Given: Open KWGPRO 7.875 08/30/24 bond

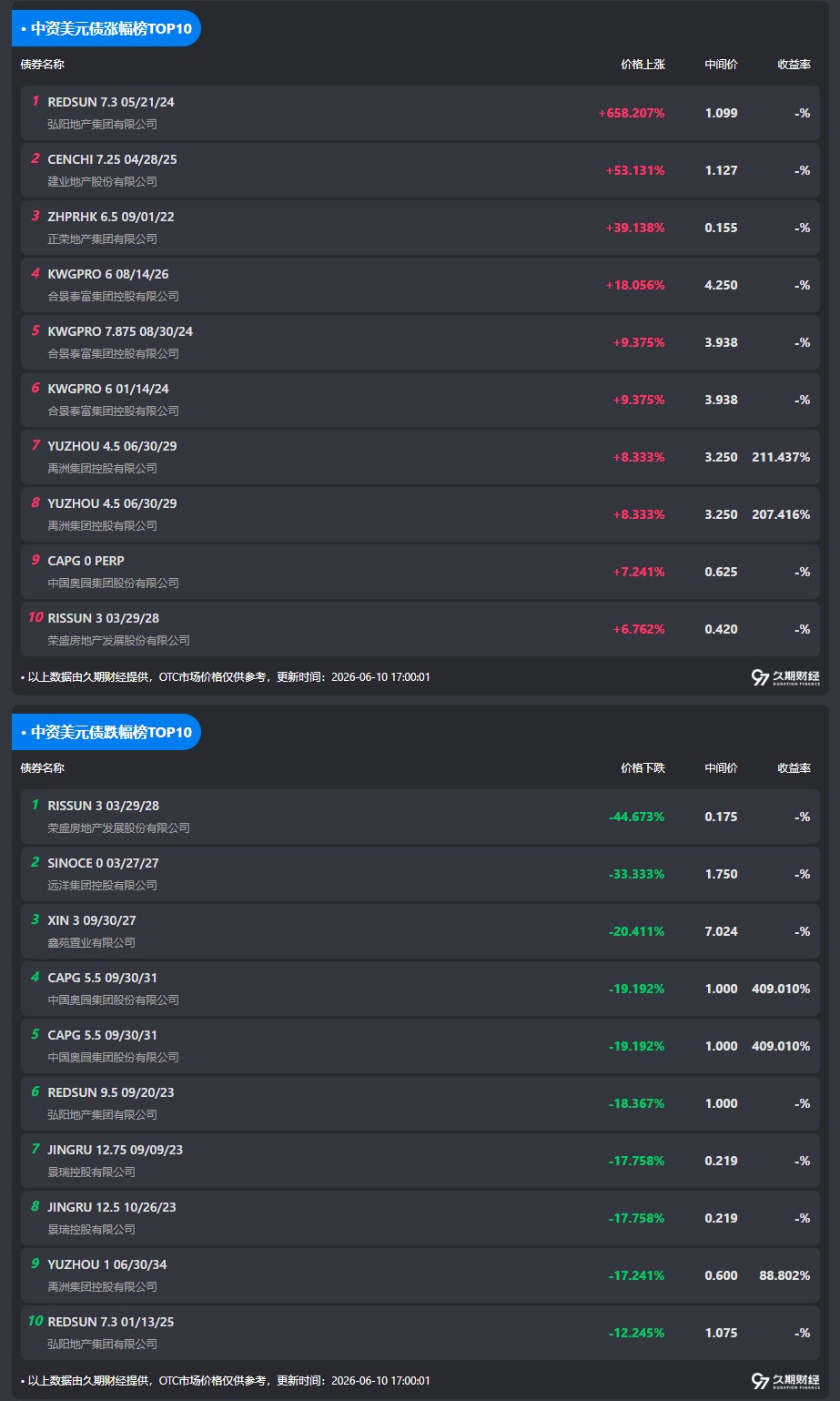Looking at the screenshot, I should [120, 331].
